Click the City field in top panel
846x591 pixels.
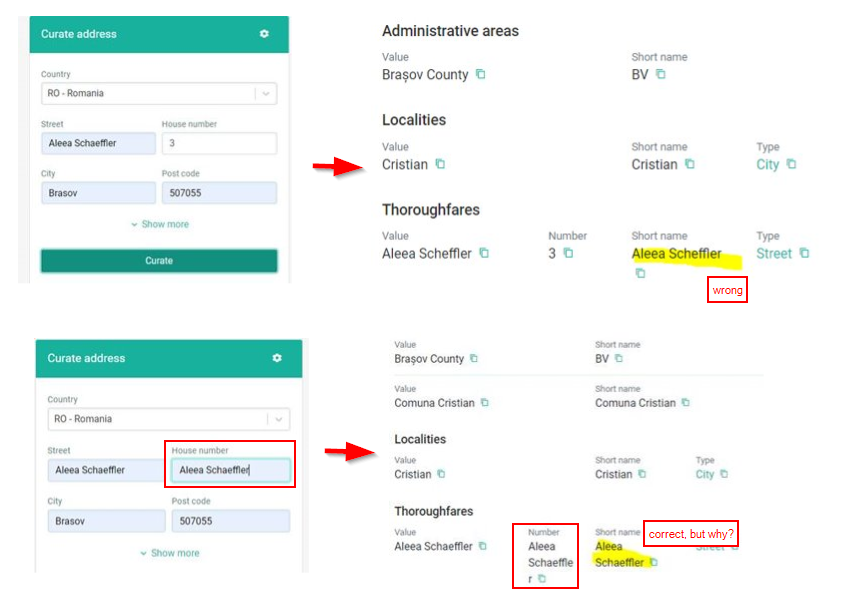[x=97, y=193]
